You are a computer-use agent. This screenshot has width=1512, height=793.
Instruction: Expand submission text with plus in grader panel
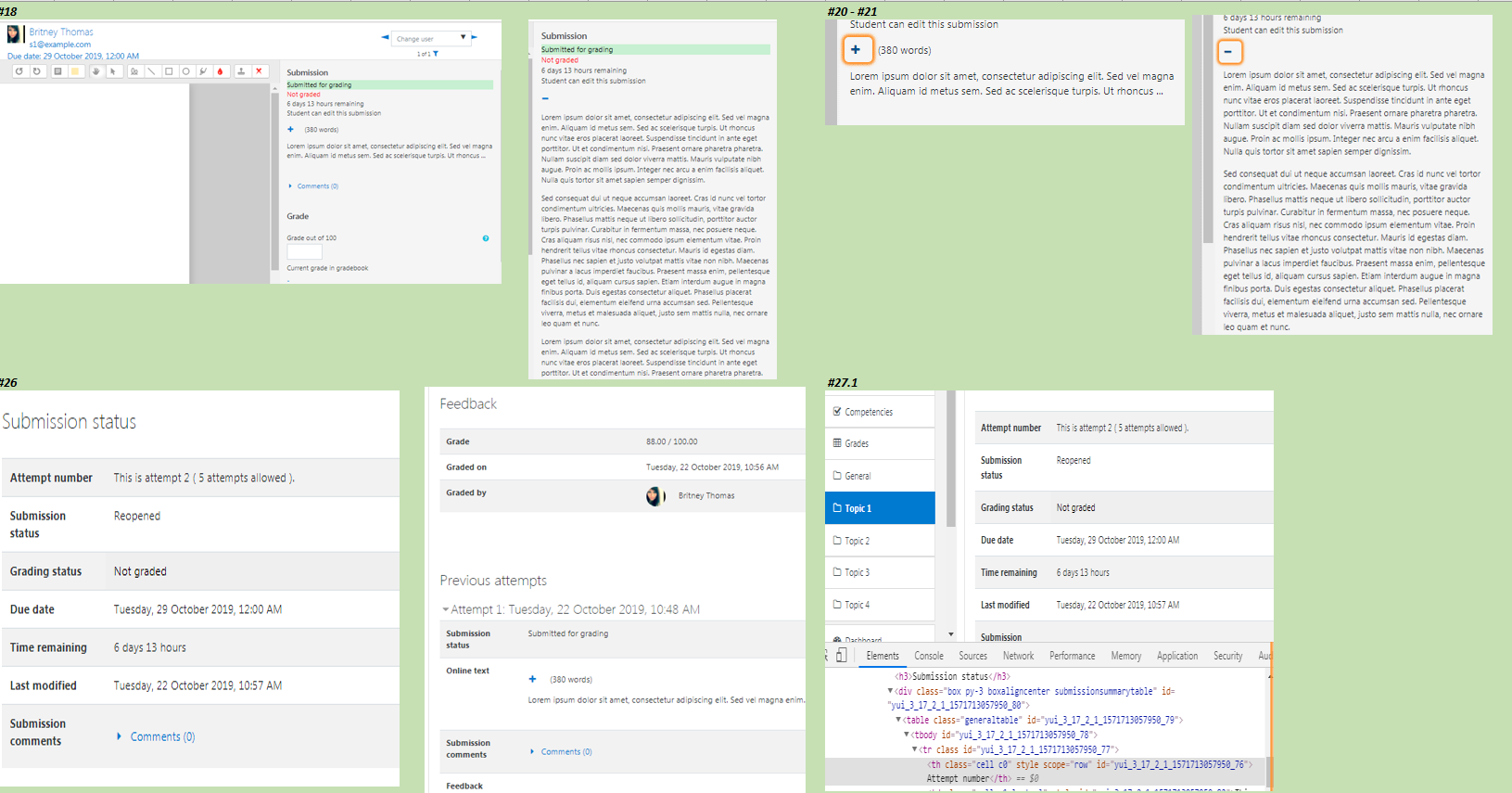[290, 129]
